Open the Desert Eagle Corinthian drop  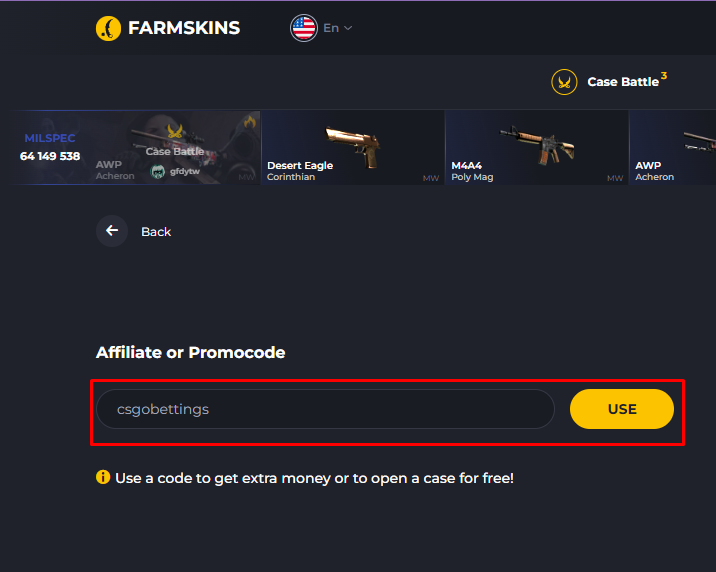click(x=352, y=148)
